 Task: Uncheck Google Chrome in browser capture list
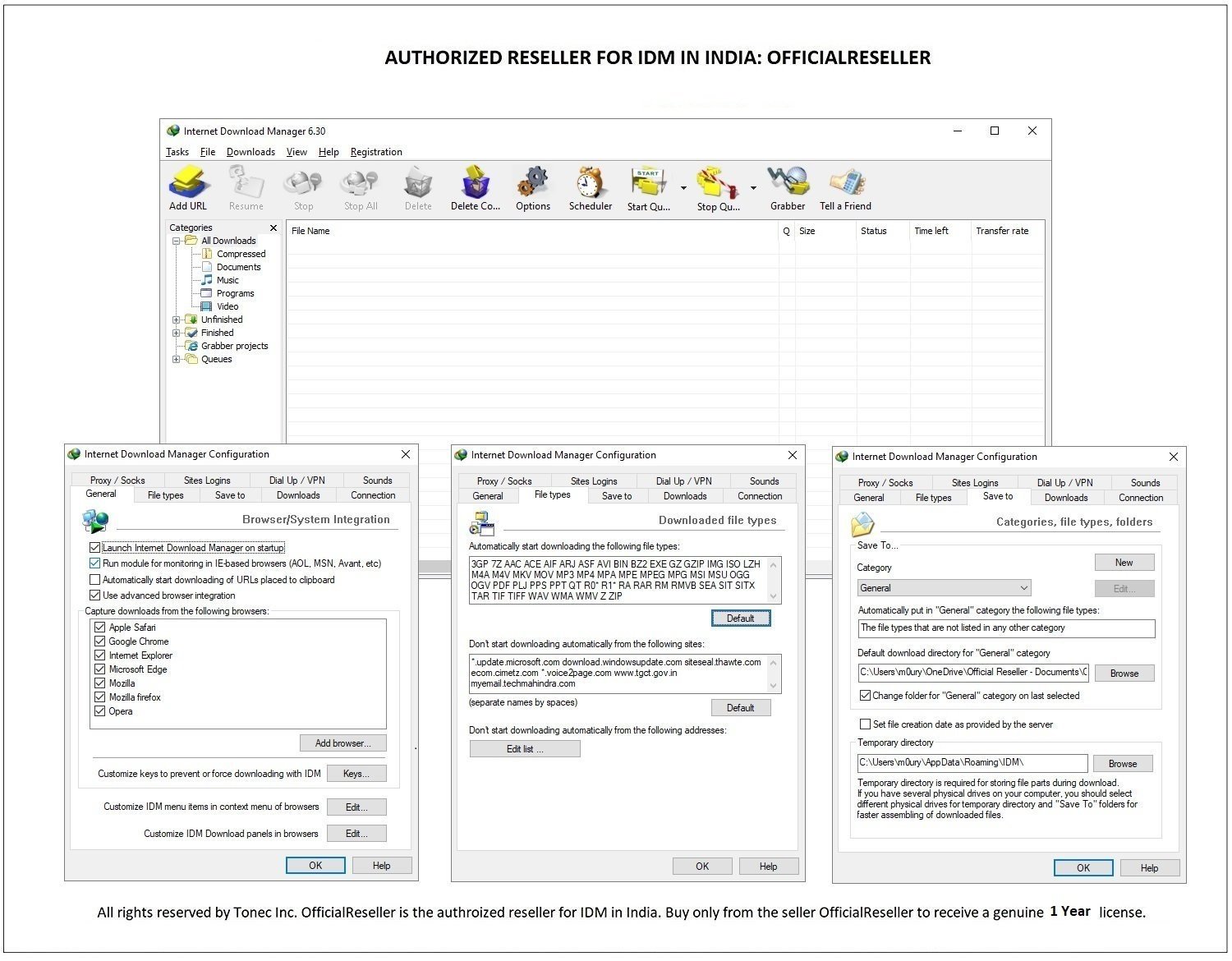click(99, 641)
